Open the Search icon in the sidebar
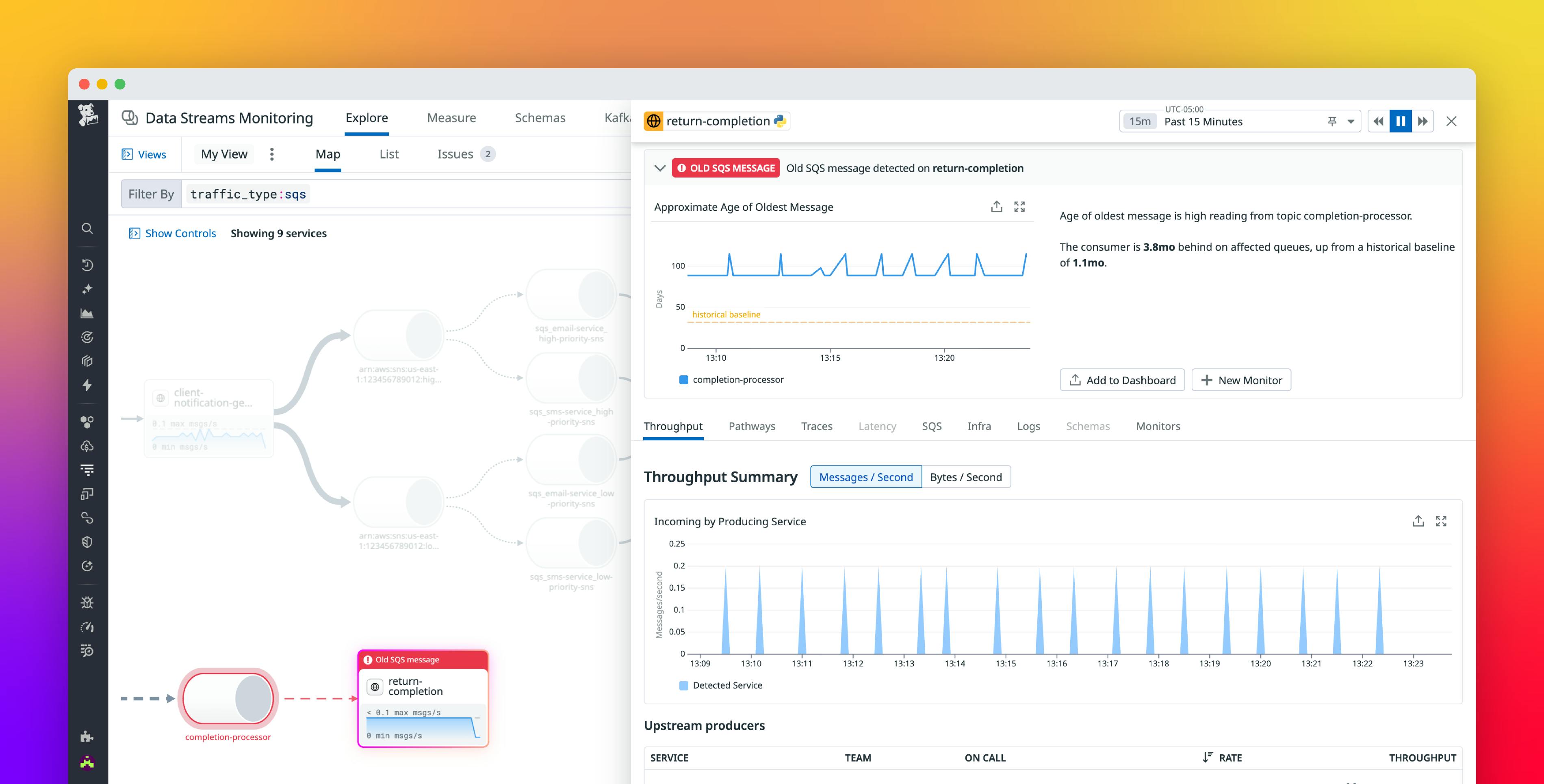The height and width of the screenshot is (784, 1544). (87, 228)
